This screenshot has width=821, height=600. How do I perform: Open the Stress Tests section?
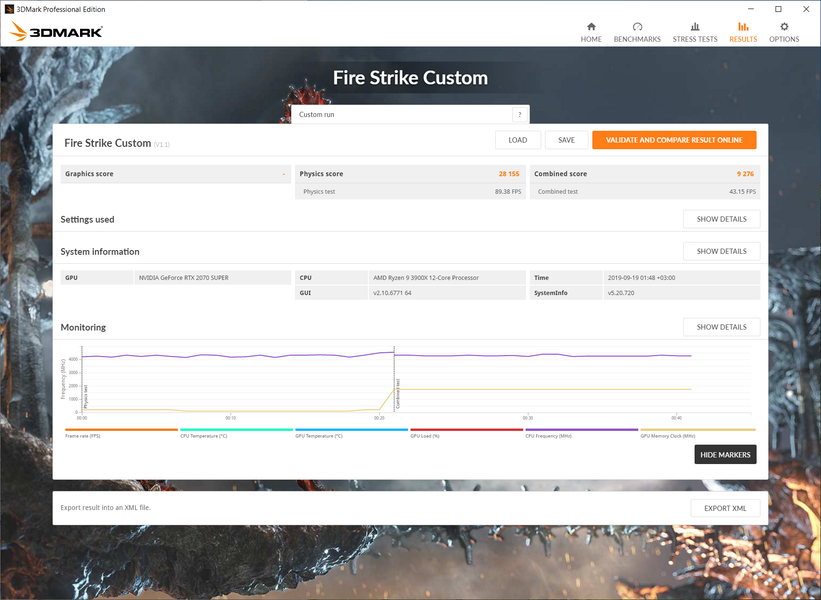tap(695, 32)
